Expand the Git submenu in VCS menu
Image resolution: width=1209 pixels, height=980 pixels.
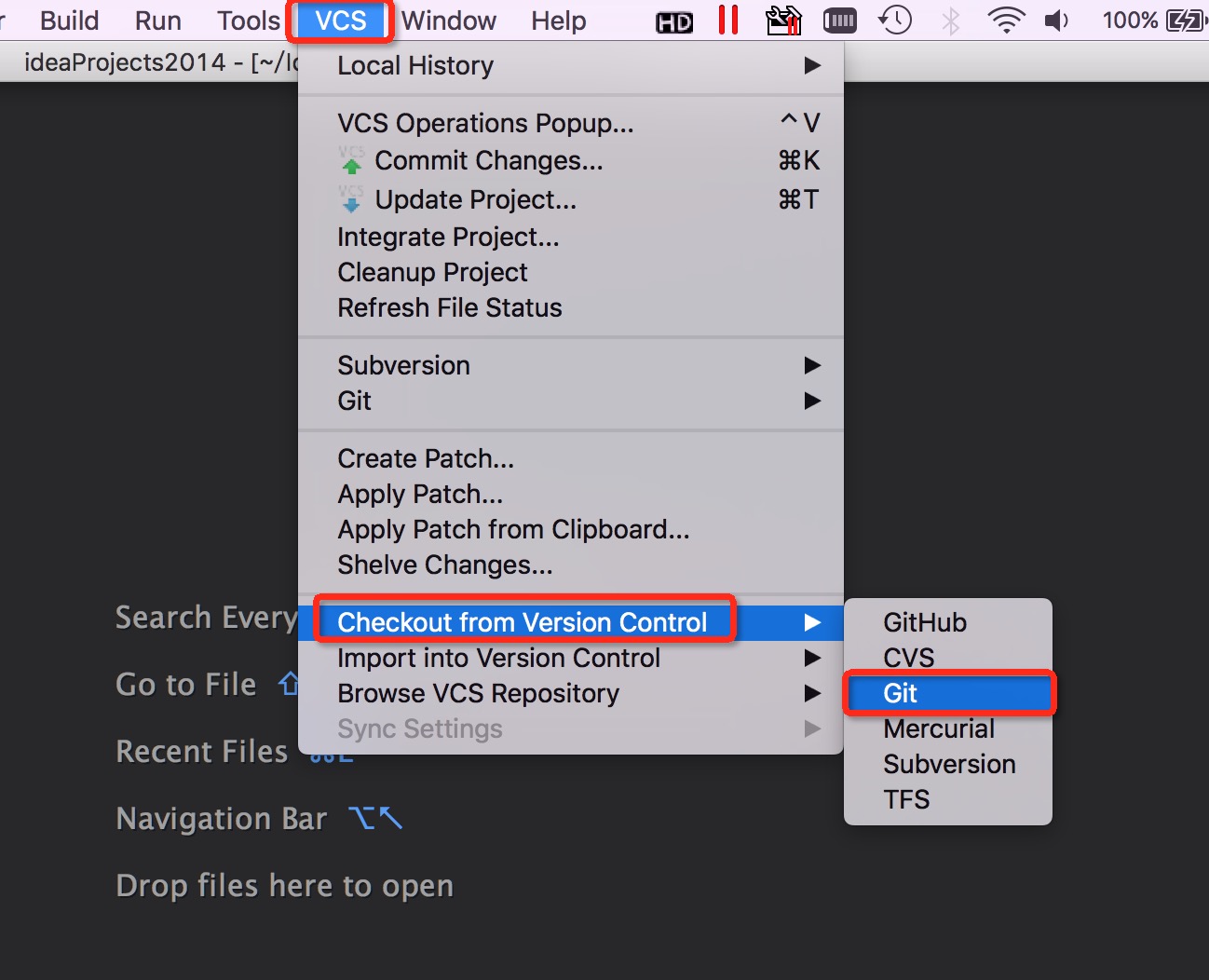point(571,401)
